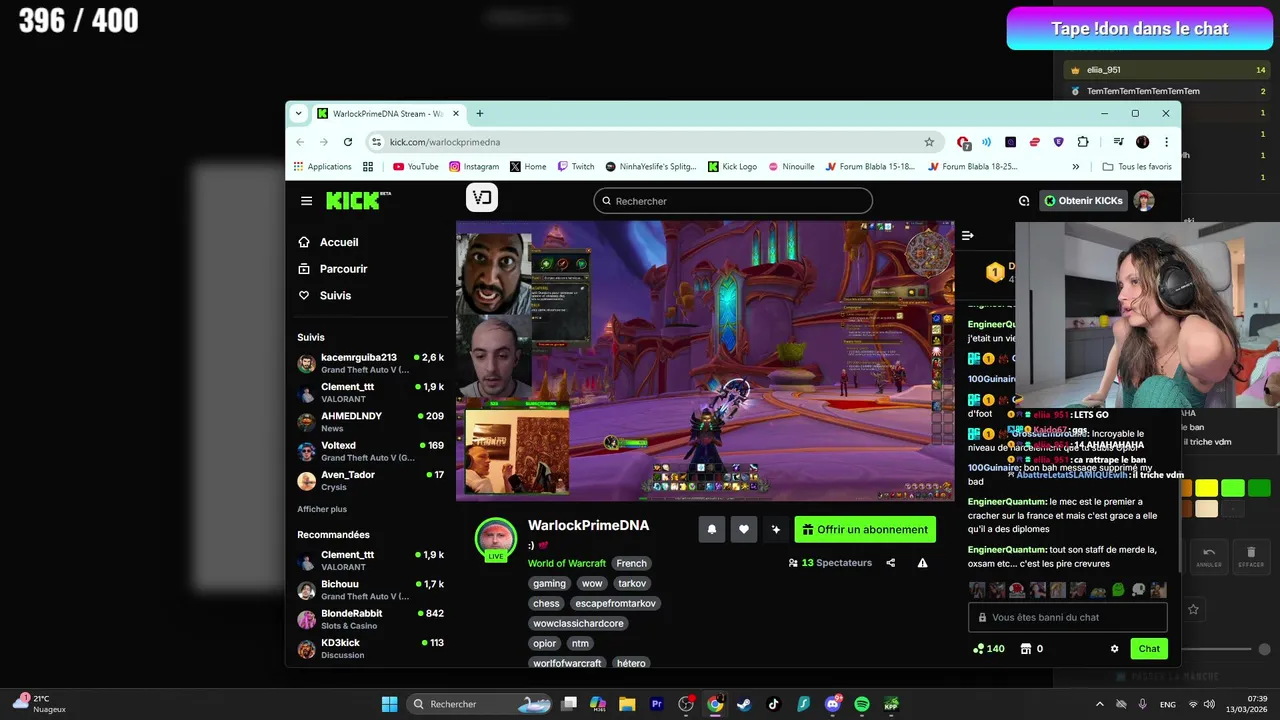Viewport: 1280px width, 720px height.
Task: Show hidden bookmarks with the double chevron
Action: [1076, 167]
